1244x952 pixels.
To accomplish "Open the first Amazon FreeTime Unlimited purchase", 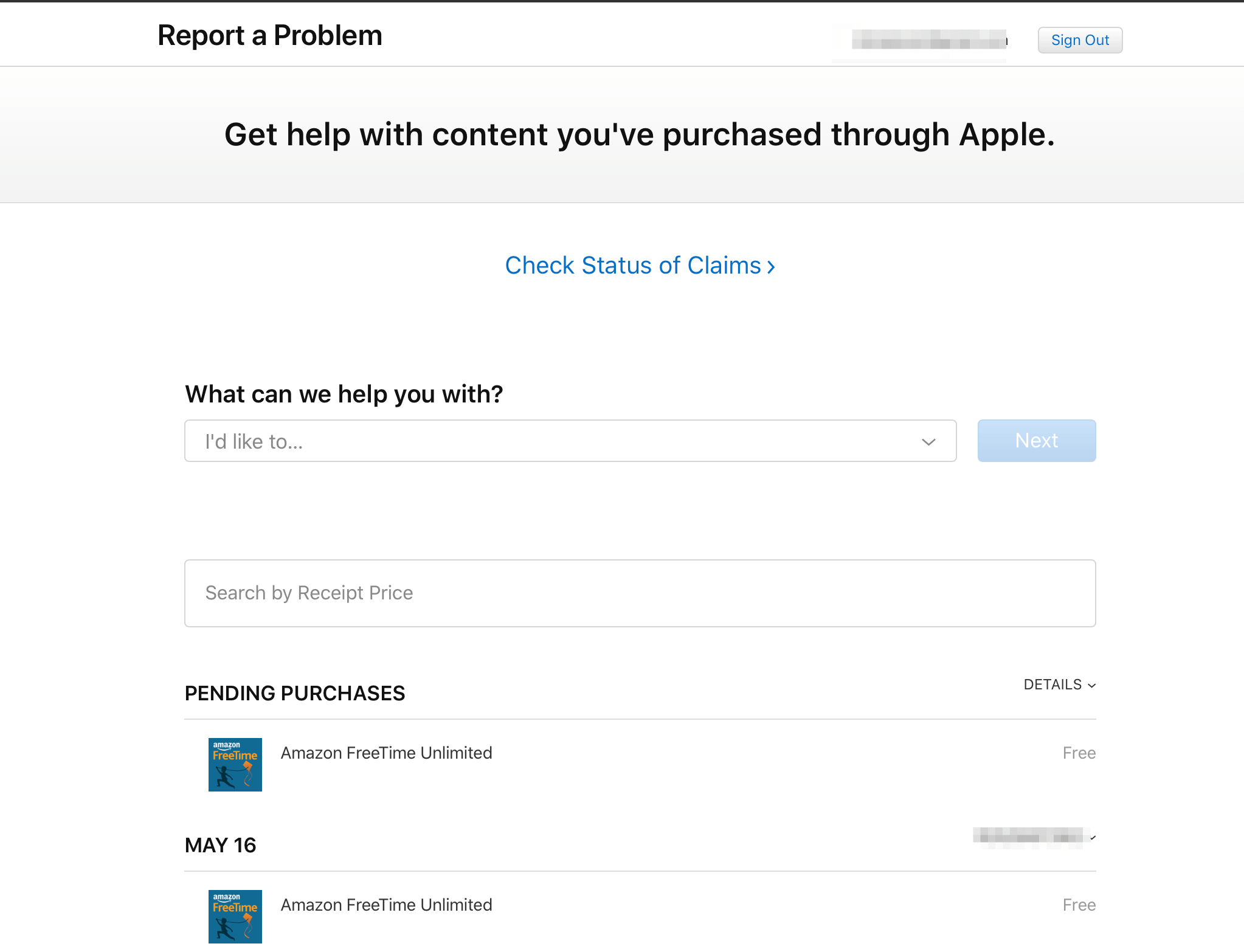I will tap(386, 753).
